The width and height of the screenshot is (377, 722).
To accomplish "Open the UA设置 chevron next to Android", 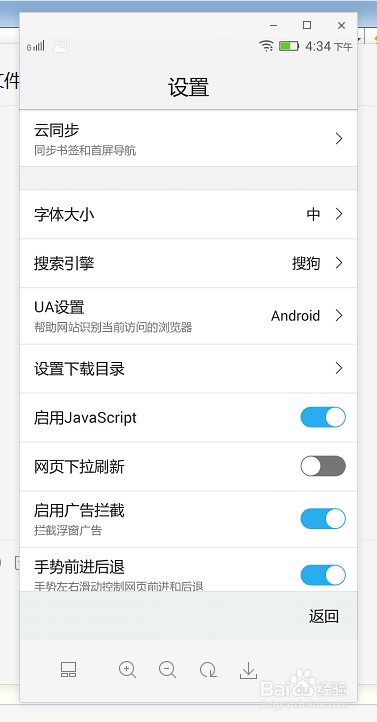I will coord(339,315).
